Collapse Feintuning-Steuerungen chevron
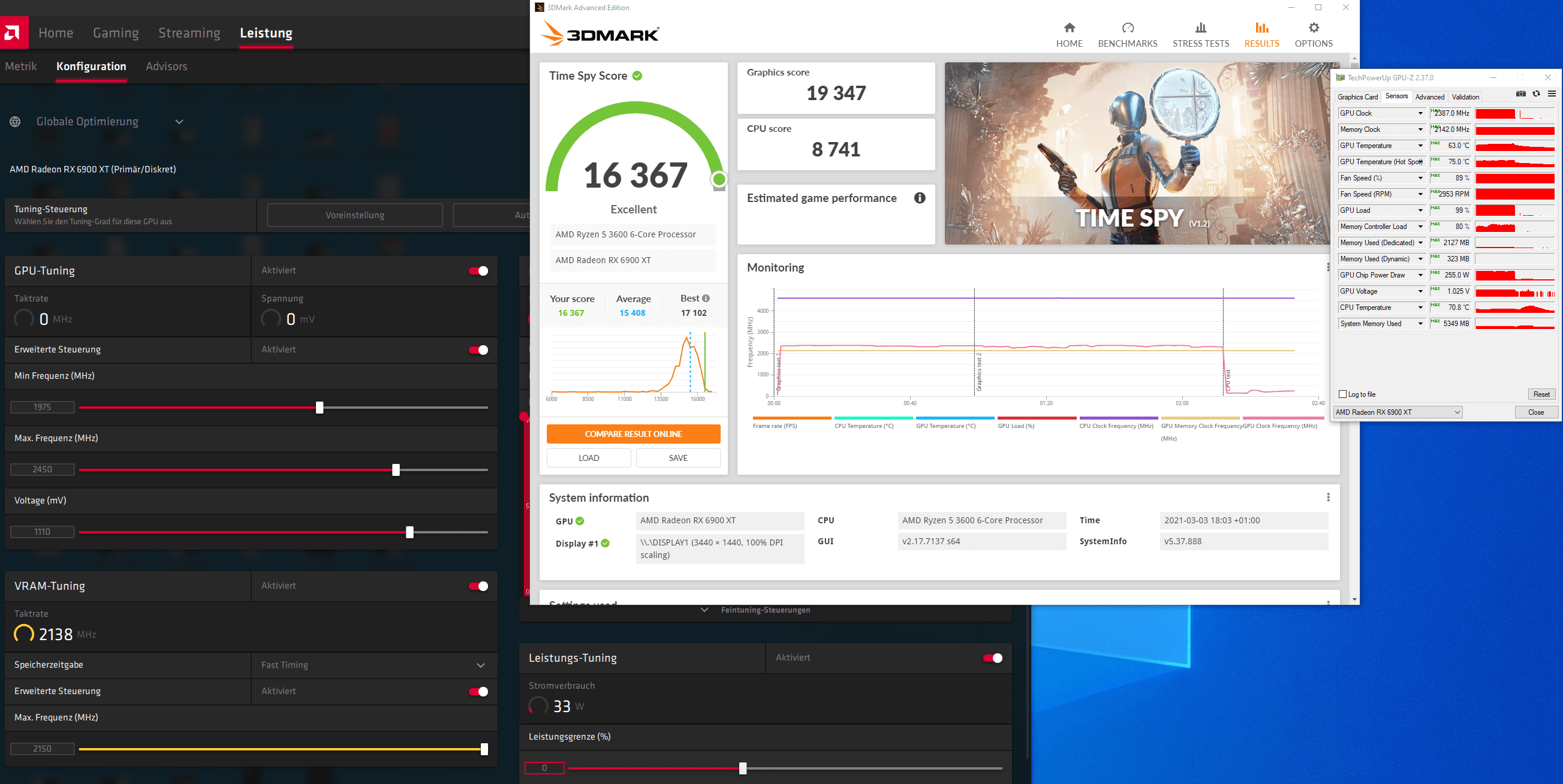The height and width of the screenshot is (784, 1563). pos(704,610)
